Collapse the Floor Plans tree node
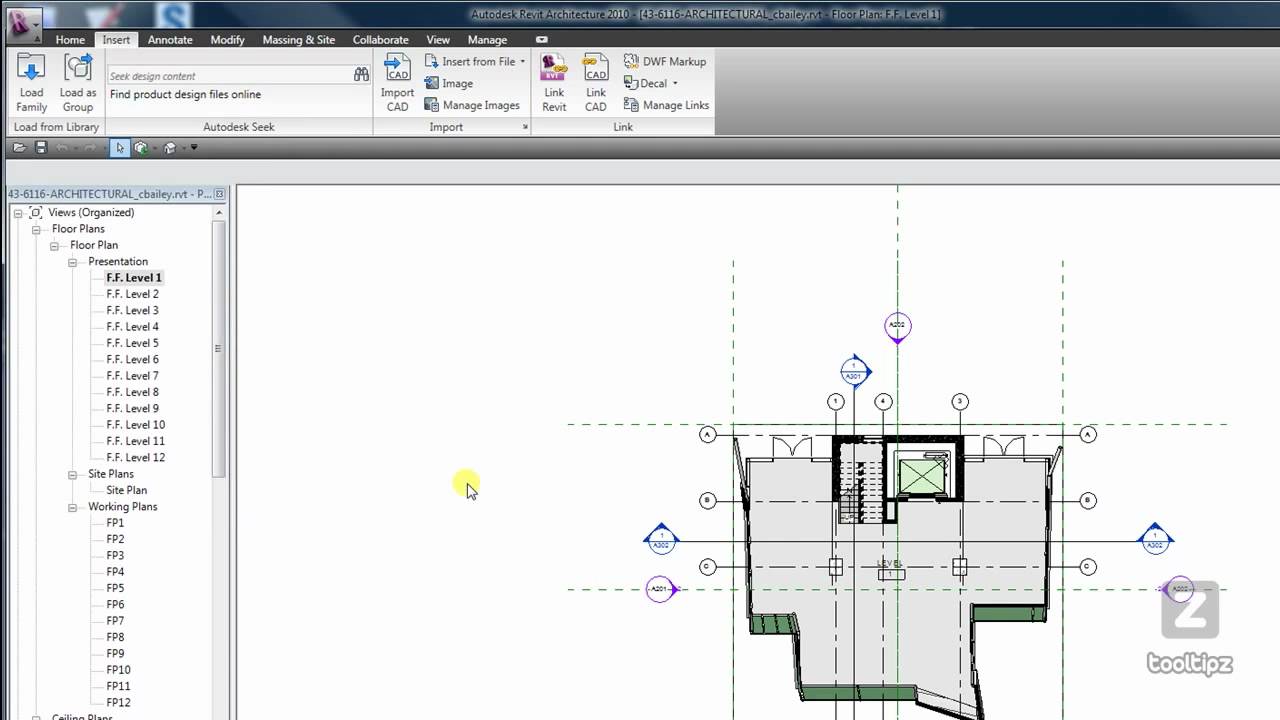This screenshot has width=1280, height=720. pyautogui.click(x=37, y=229)
